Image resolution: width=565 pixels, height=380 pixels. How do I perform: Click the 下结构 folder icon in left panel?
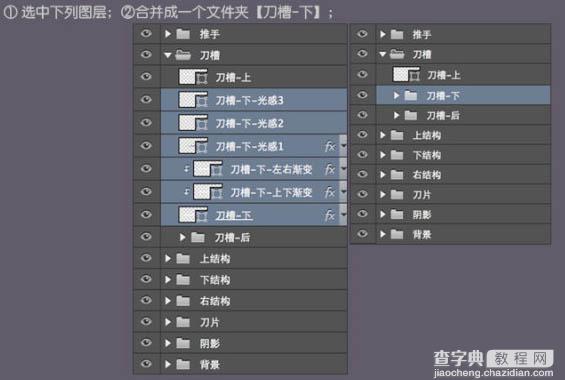pos(183,280)
